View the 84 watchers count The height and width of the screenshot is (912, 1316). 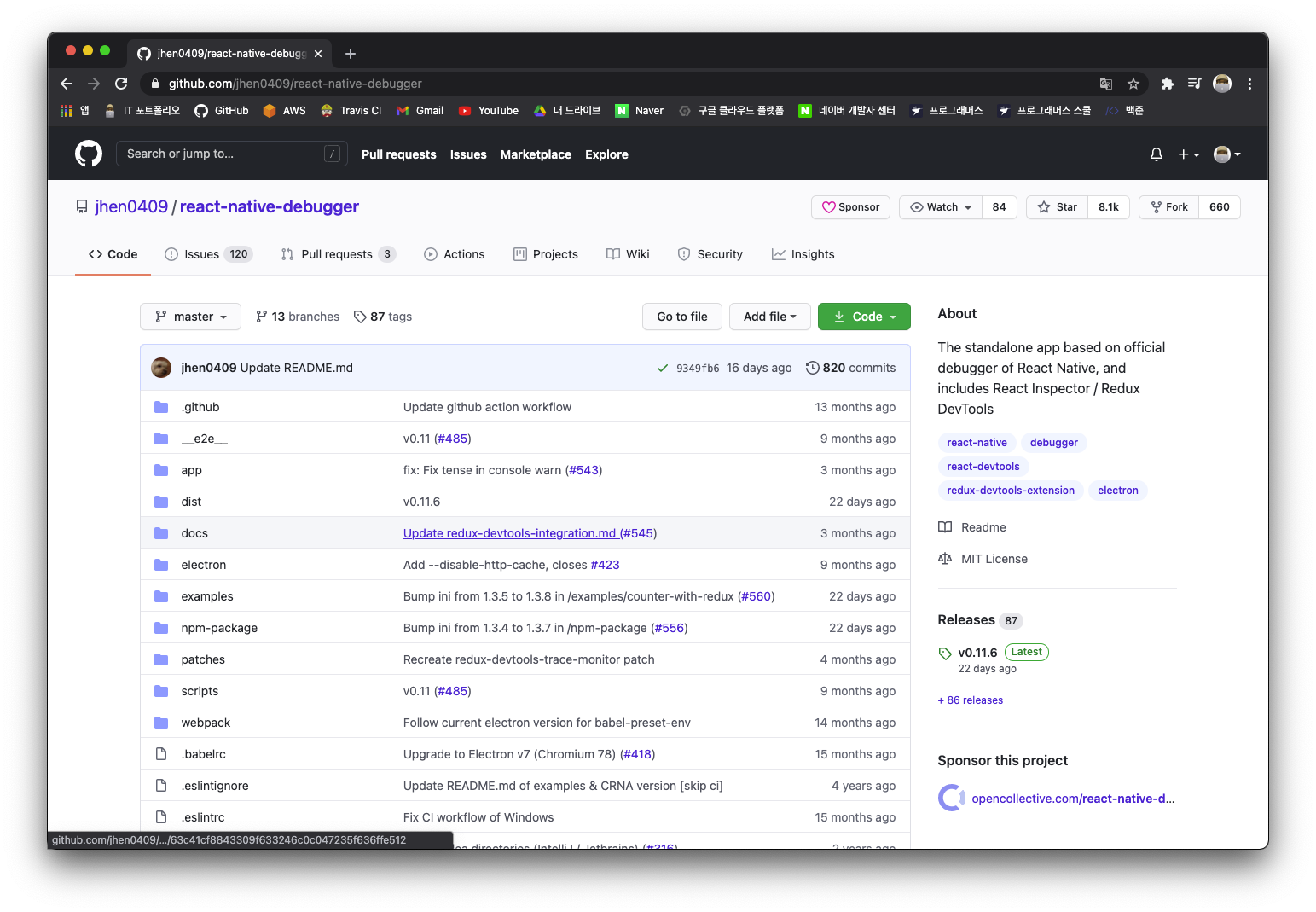click(1000, 207)
